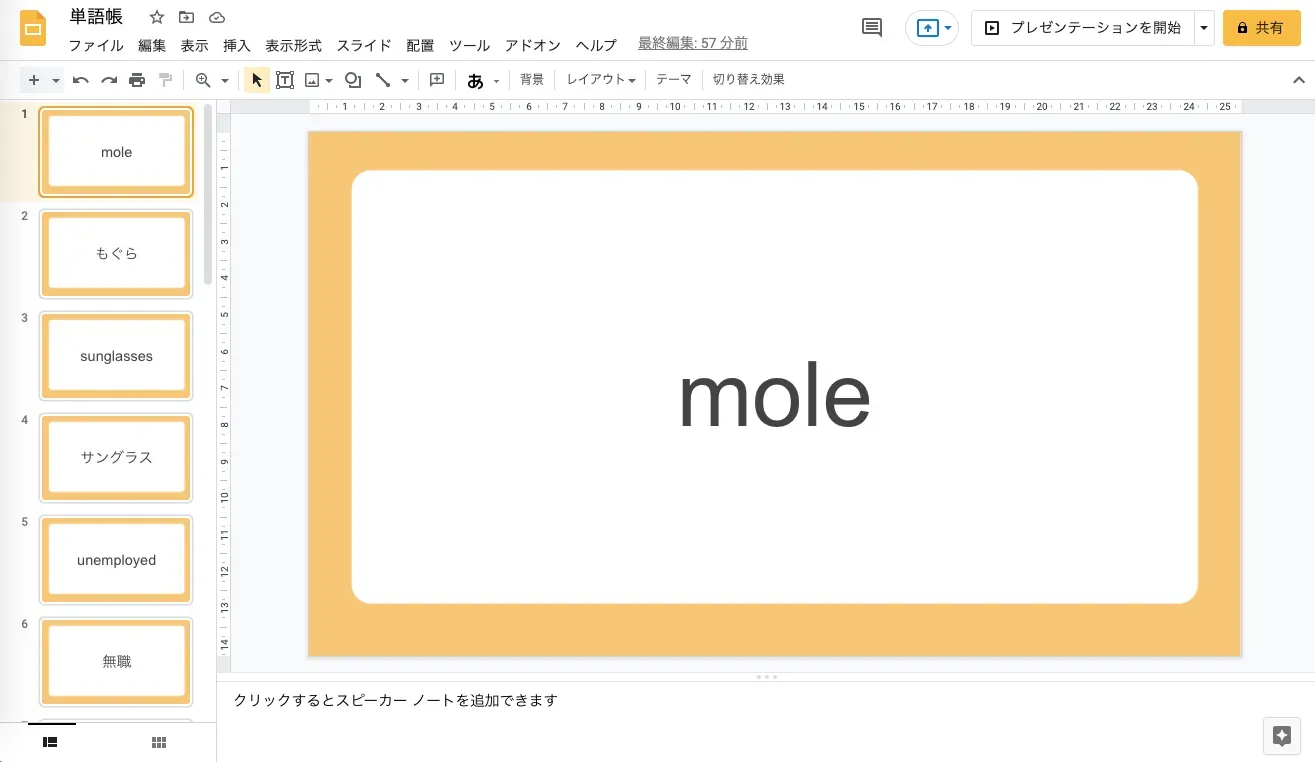Viewport: 1315px width, 762px height.
Task: Click the mole text on the slide
Action: click(x=775, y=397)
